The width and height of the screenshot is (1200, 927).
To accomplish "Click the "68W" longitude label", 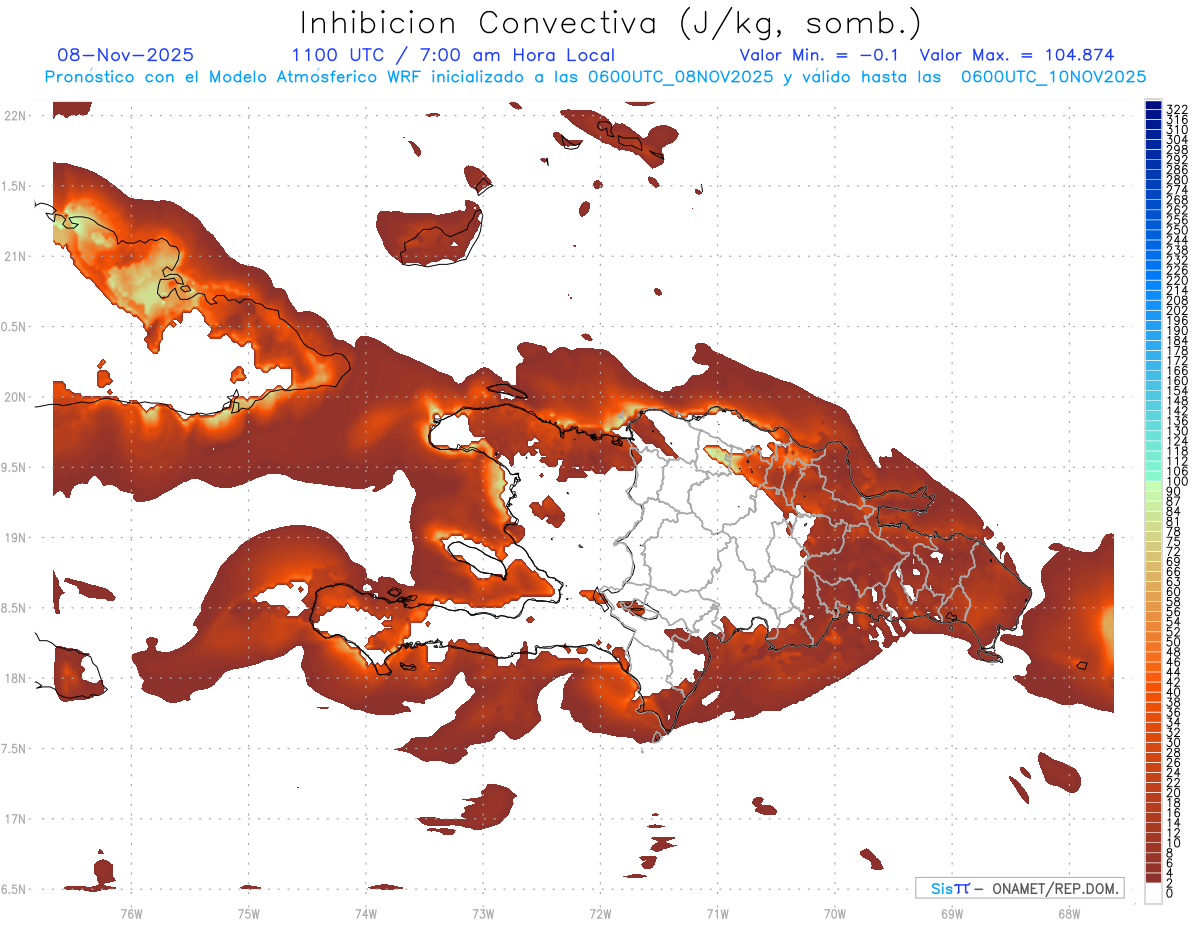I will coord(1069,913).
